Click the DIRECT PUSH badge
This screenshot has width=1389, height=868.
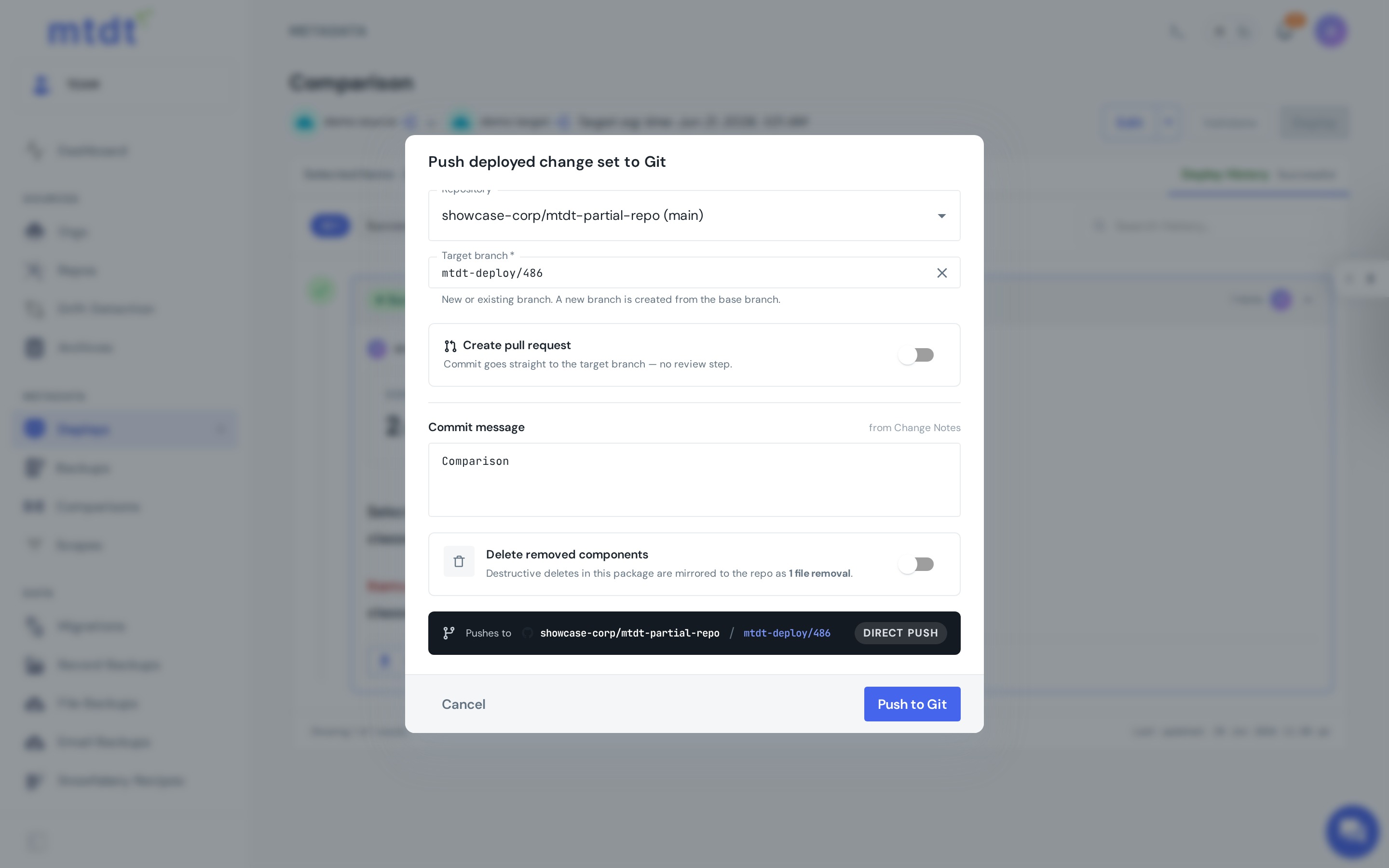pos(900,633)
